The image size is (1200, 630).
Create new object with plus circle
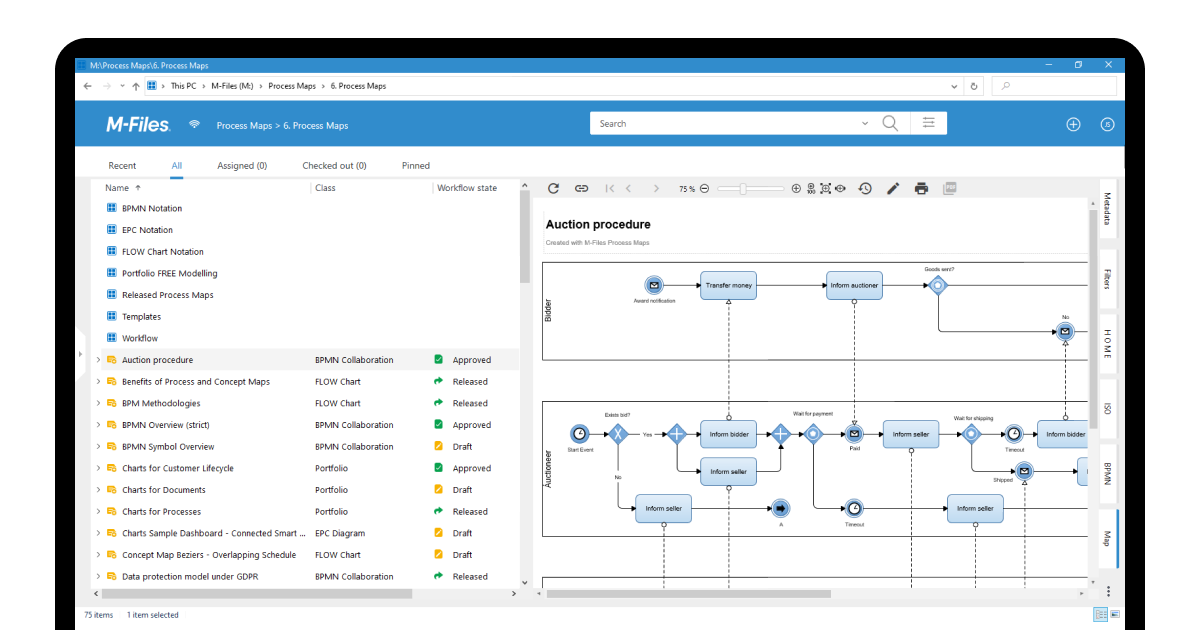1073,124
